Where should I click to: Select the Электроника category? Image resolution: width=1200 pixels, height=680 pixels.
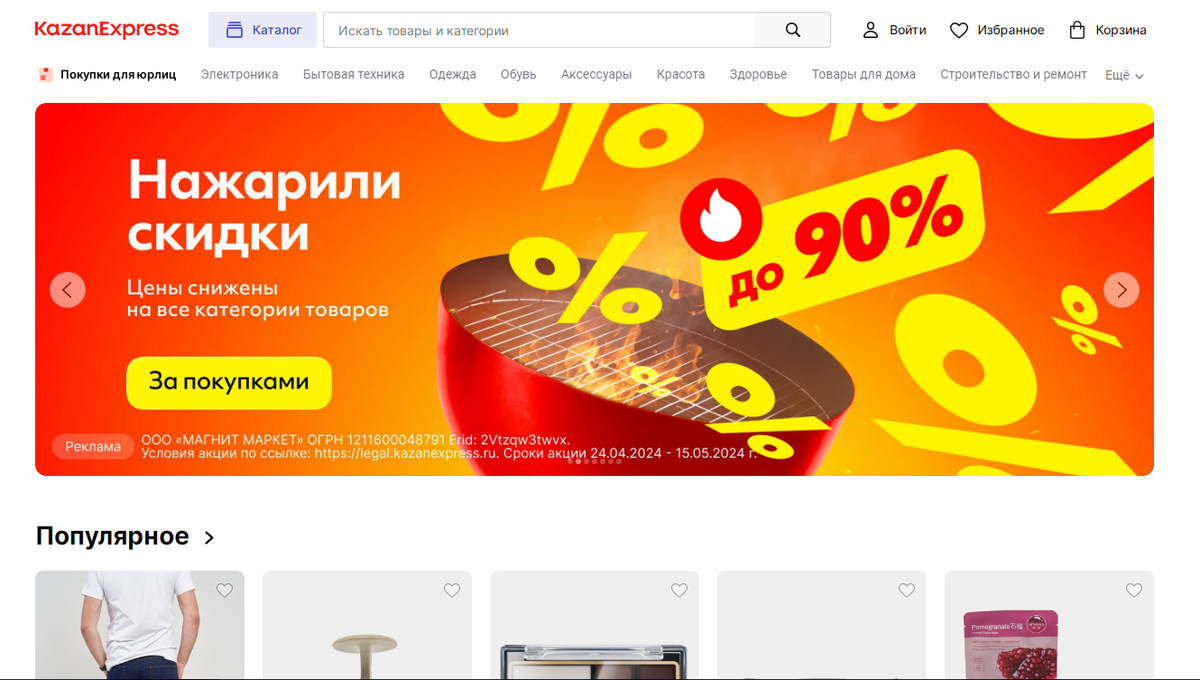(x=240, y=74)
